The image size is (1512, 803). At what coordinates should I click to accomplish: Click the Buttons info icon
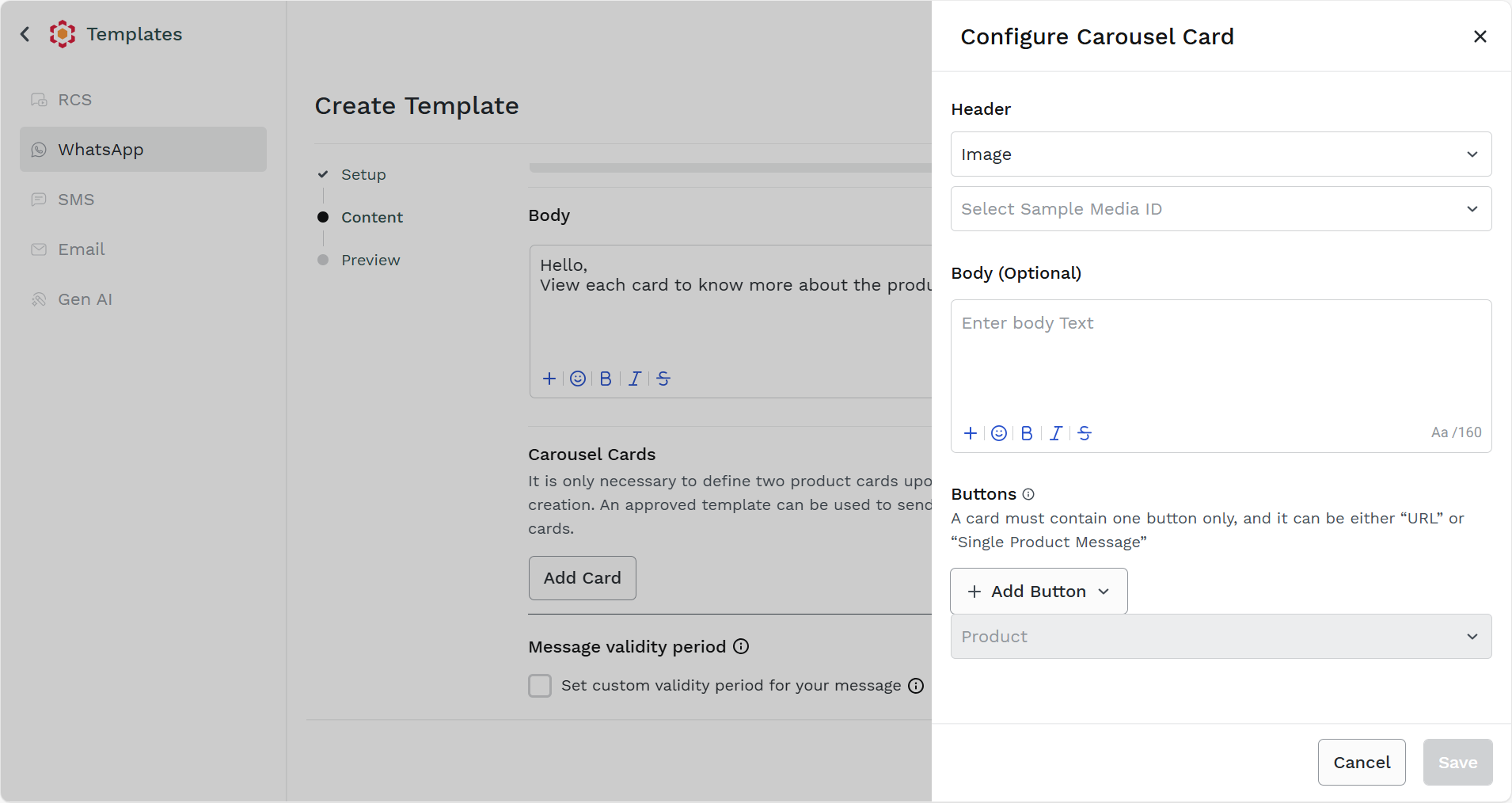[1028, 494]
